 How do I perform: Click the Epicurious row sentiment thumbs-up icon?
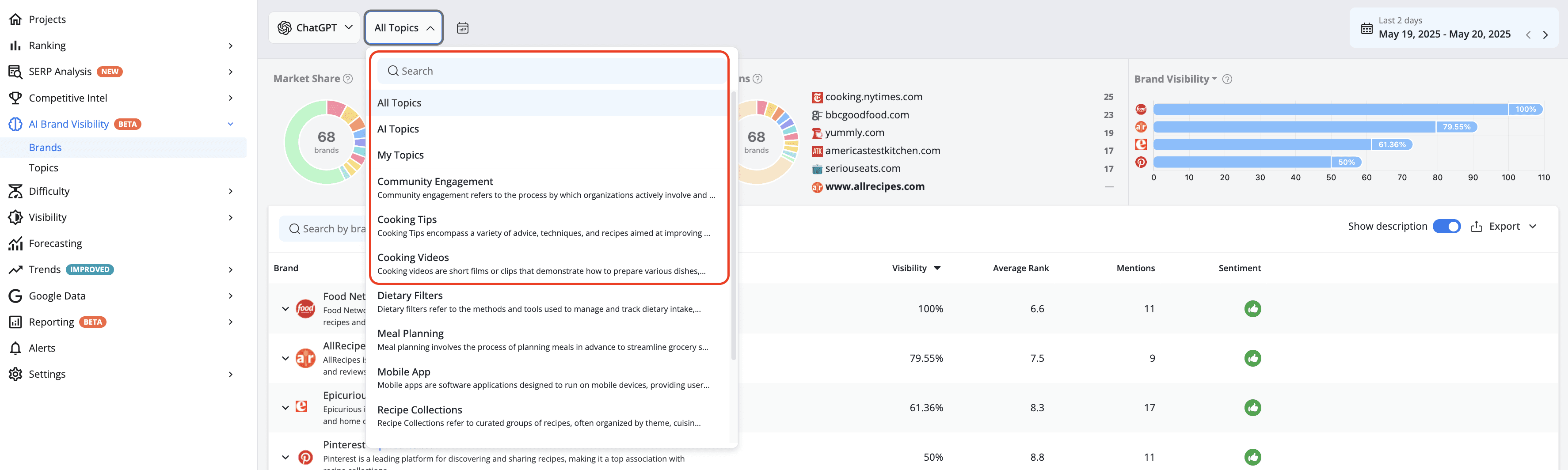[x=1252, y=407]
